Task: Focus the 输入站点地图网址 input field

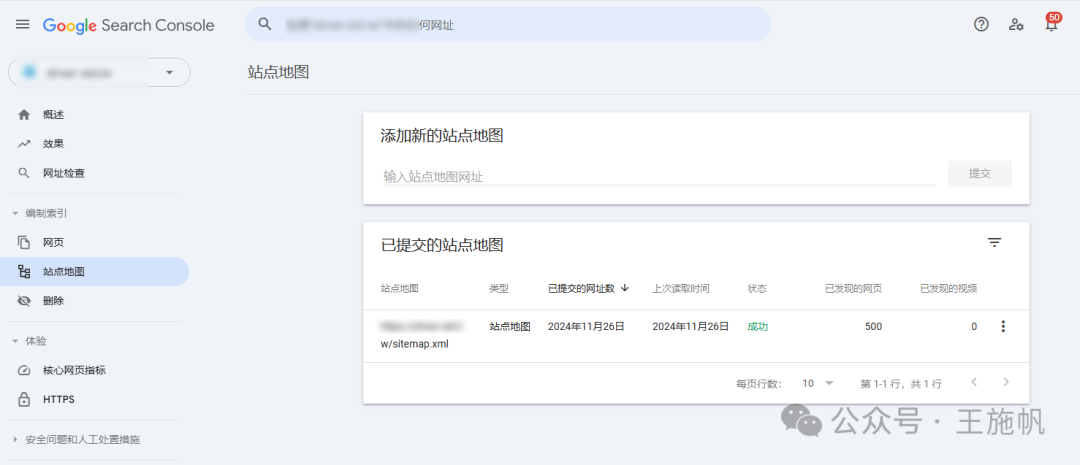Action: coord(659,176)
